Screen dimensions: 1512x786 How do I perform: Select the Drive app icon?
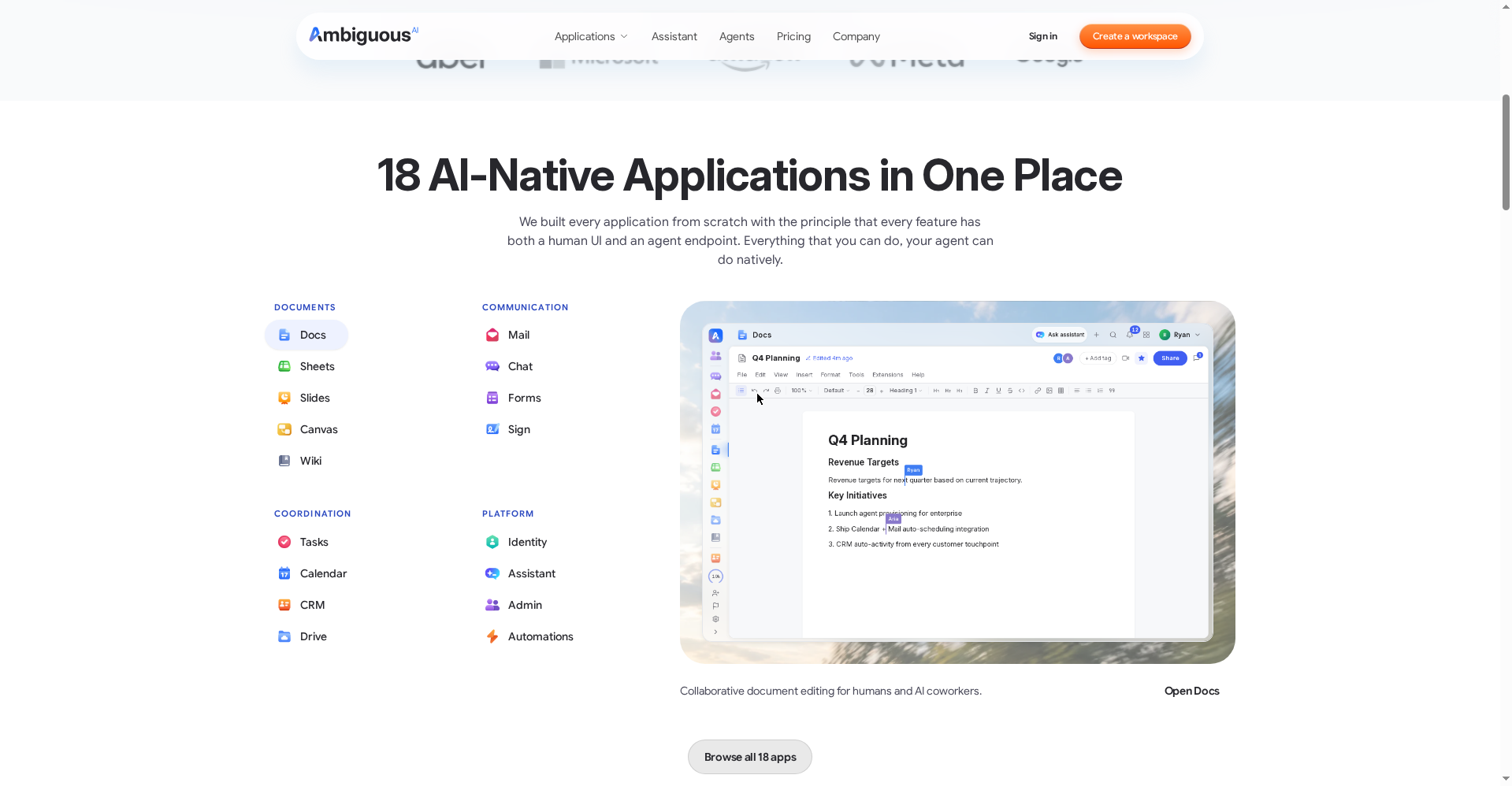(x=284, y=636)
